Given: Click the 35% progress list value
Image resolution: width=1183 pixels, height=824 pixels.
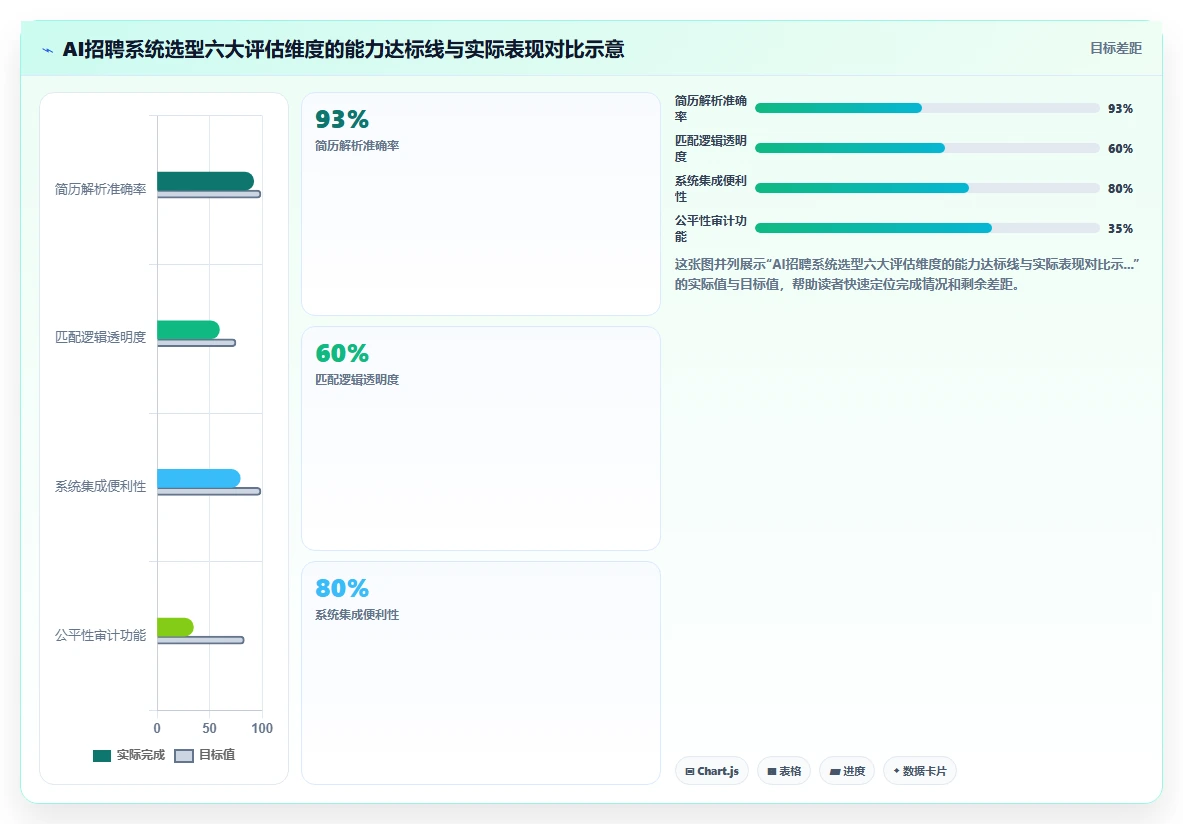Looking at the screenshot, I should [1120, 229].
